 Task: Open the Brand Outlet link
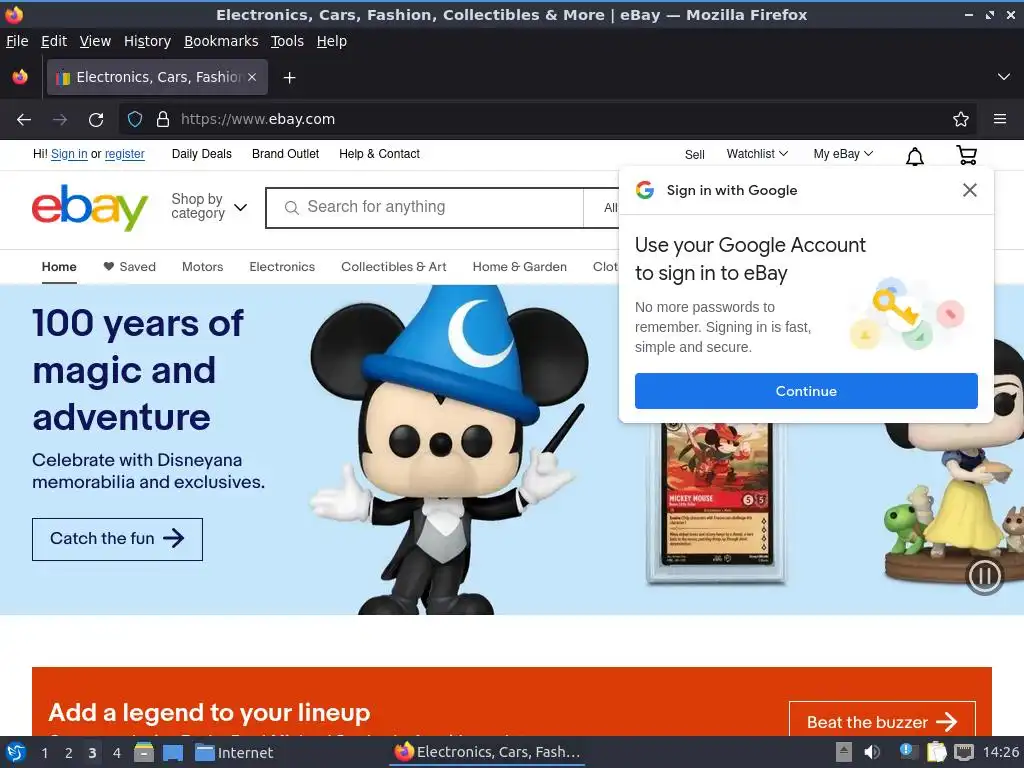(285, 154)
